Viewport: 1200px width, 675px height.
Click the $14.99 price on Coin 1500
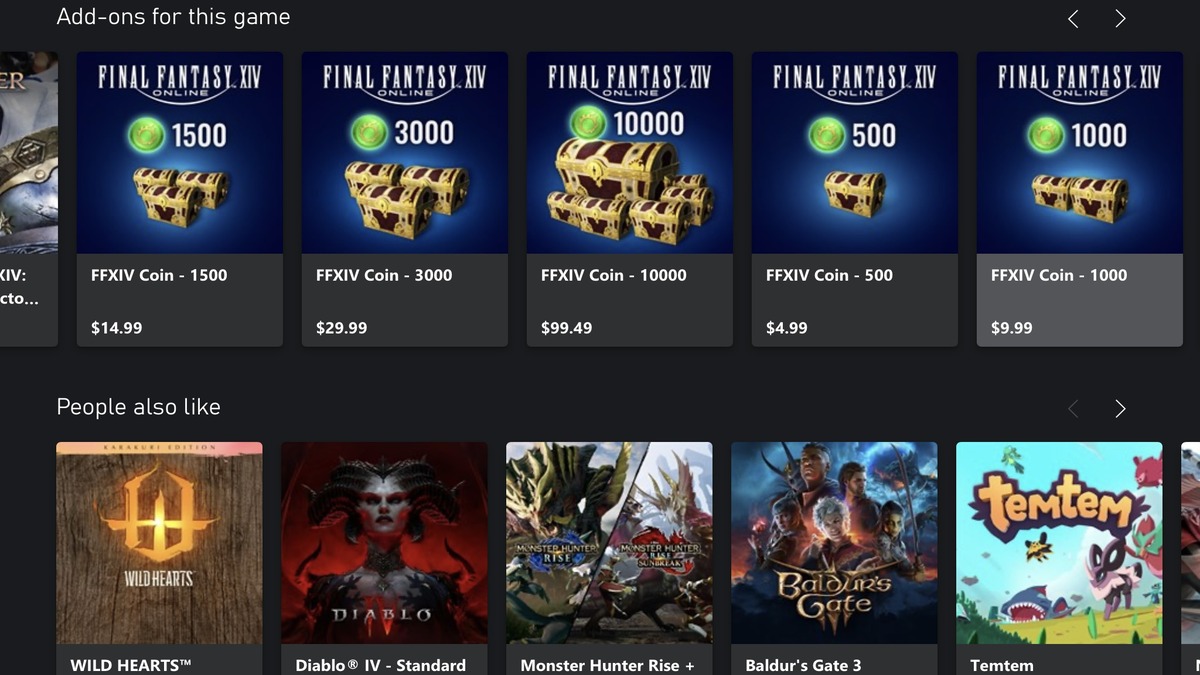coord(116,328)
